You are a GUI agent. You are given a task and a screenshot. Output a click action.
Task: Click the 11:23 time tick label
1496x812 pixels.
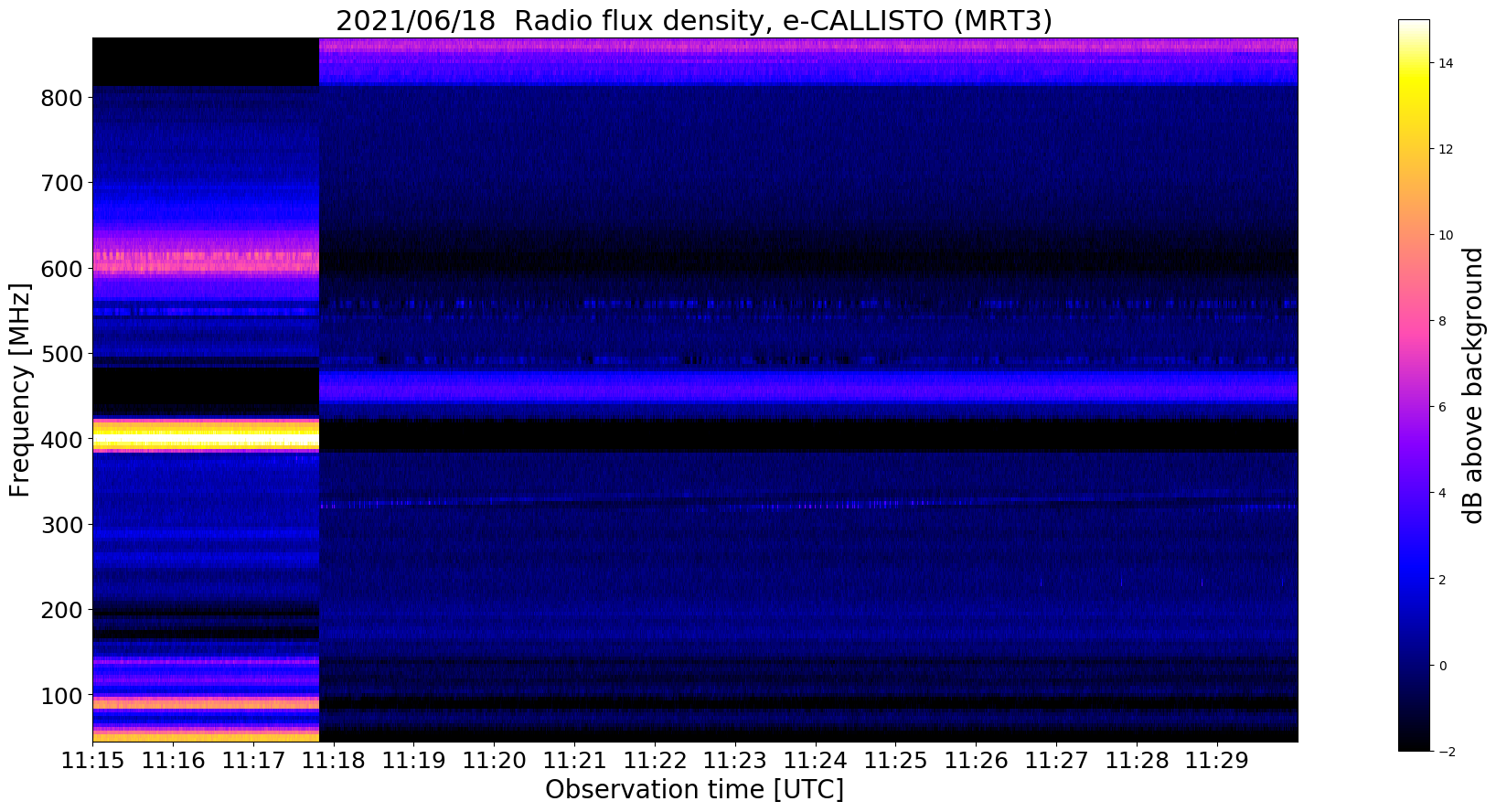click(735, 761)
